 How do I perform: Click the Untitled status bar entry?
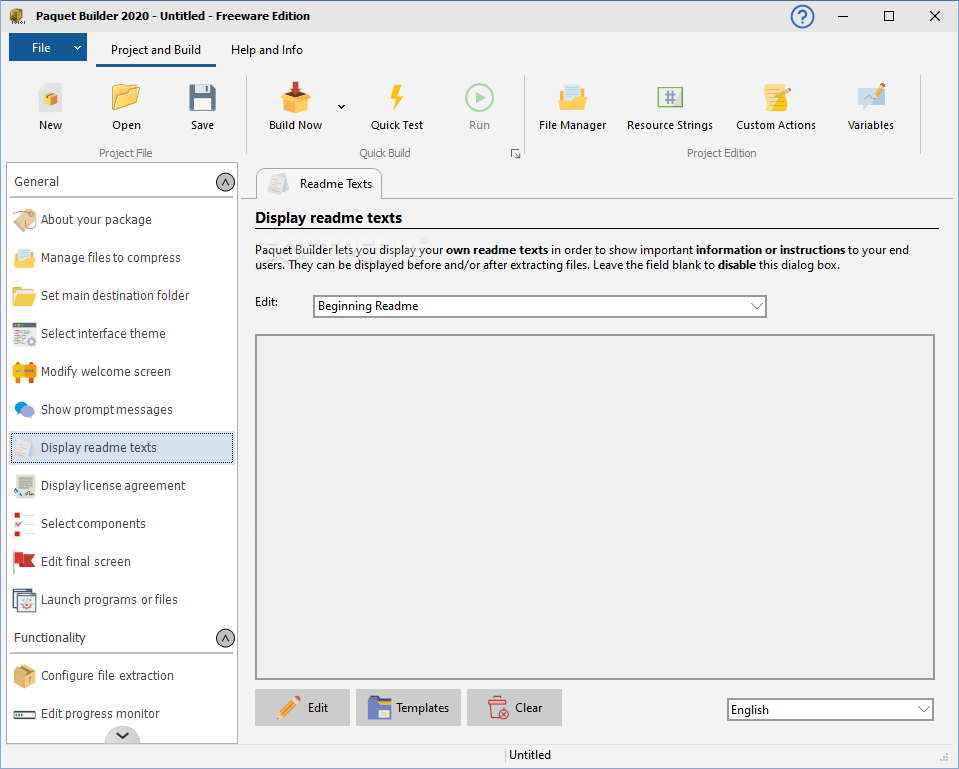pos(530,755)
